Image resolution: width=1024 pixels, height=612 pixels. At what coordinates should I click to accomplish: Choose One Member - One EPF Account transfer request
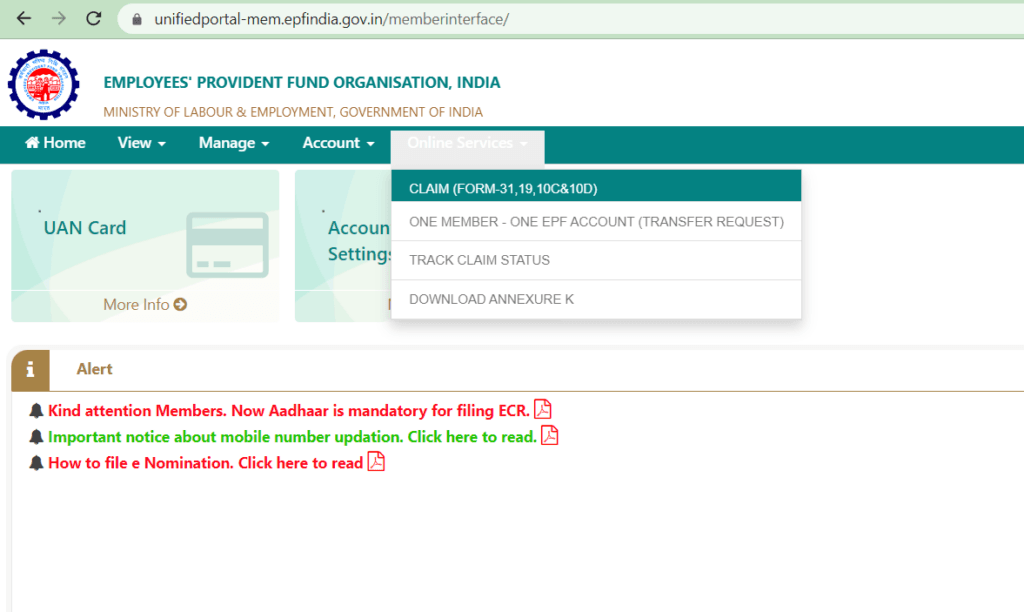point(596,222)
